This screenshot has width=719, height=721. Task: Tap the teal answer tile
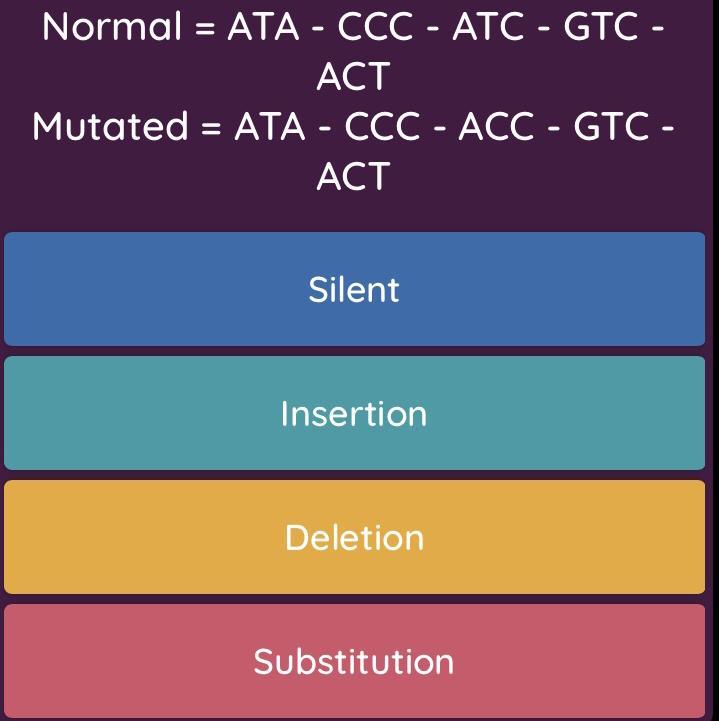click(x=354, y=413)
